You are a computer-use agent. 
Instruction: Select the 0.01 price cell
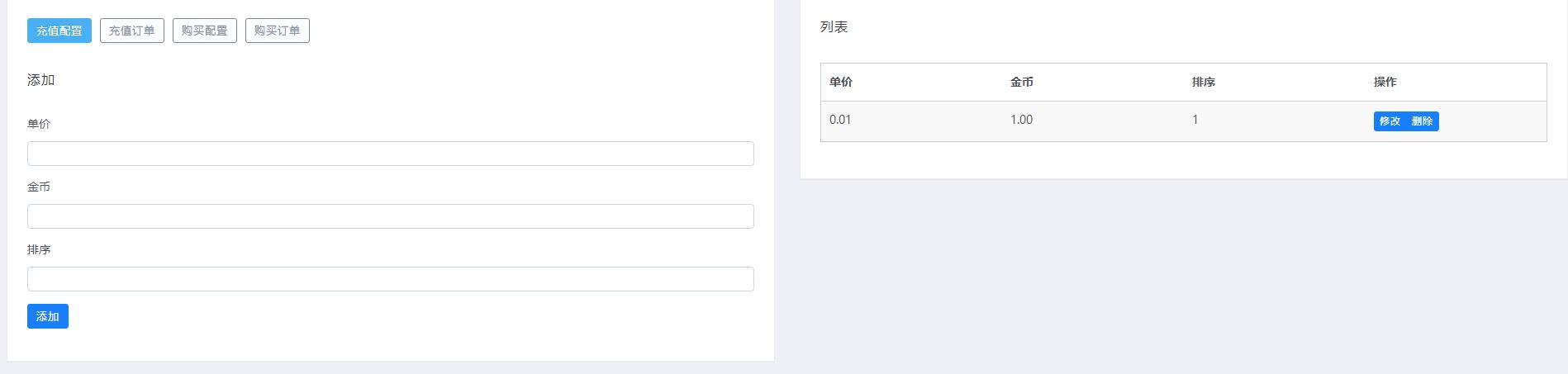click(x=840, y=120)
